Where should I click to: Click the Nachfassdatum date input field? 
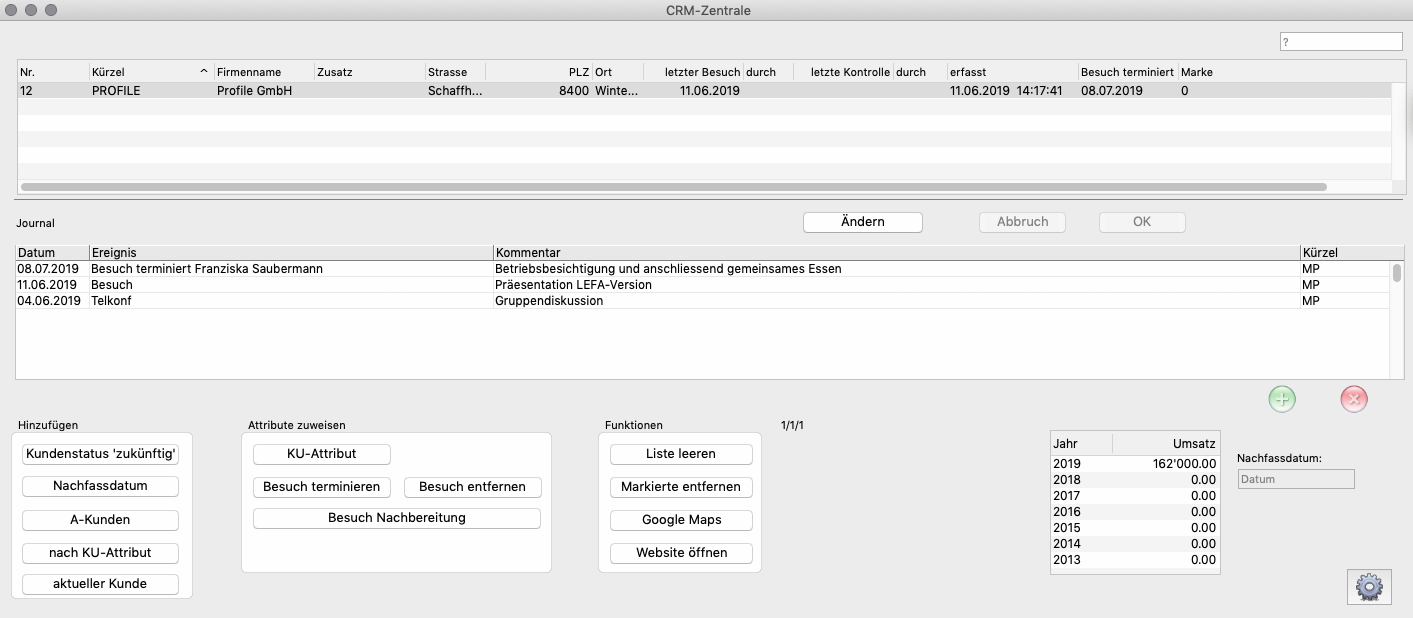[1295, 479]
